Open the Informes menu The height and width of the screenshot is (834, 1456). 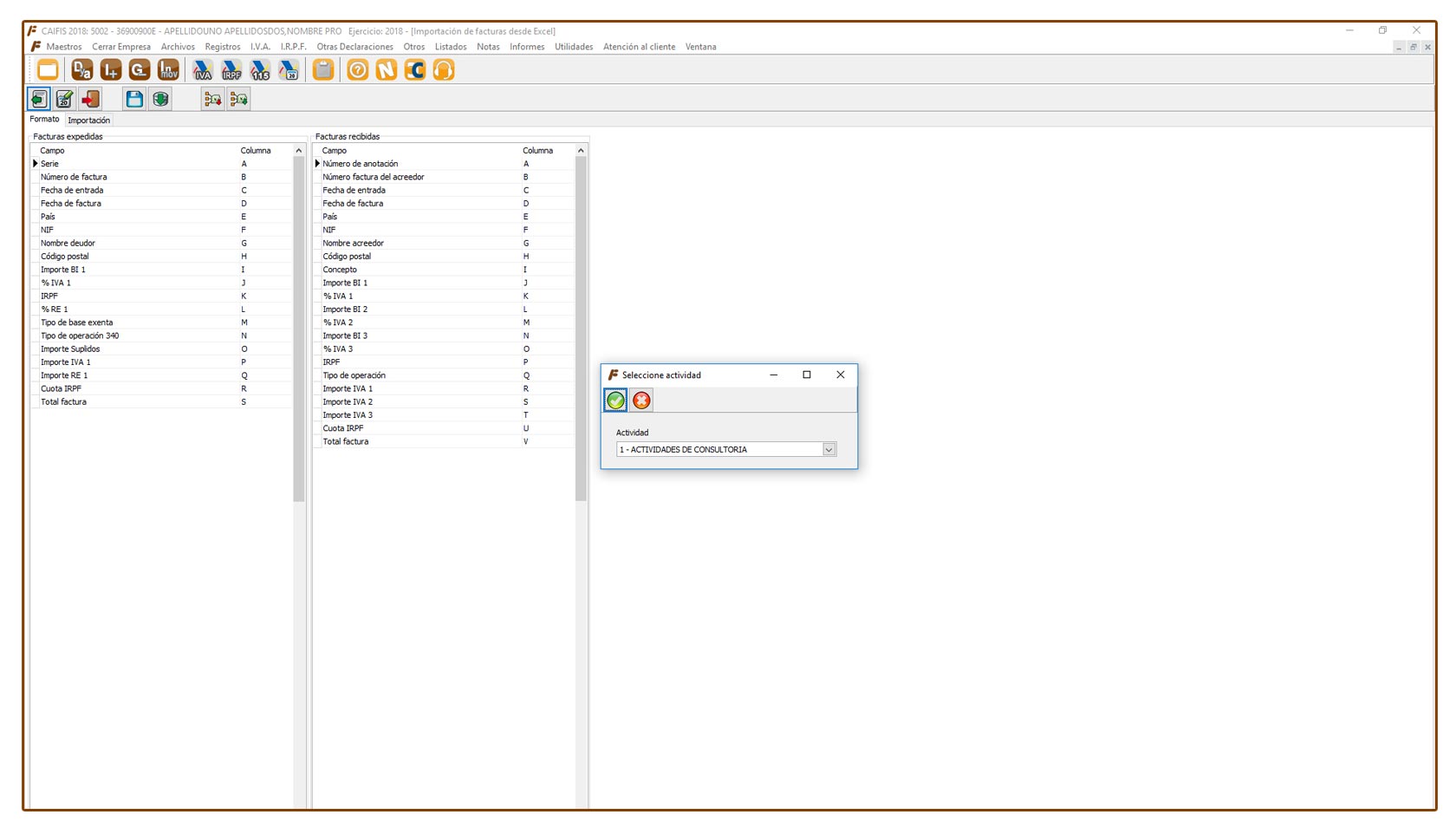(527, 47)
